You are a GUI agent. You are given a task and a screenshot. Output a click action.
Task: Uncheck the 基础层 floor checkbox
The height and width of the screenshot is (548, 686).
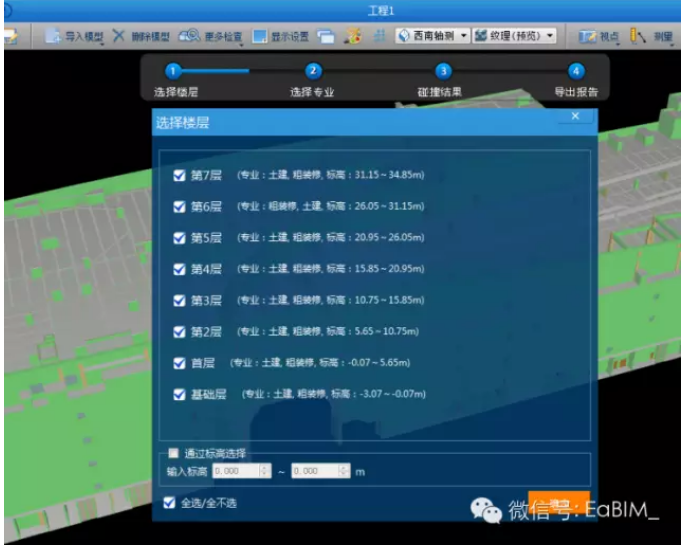pos(179,394)
